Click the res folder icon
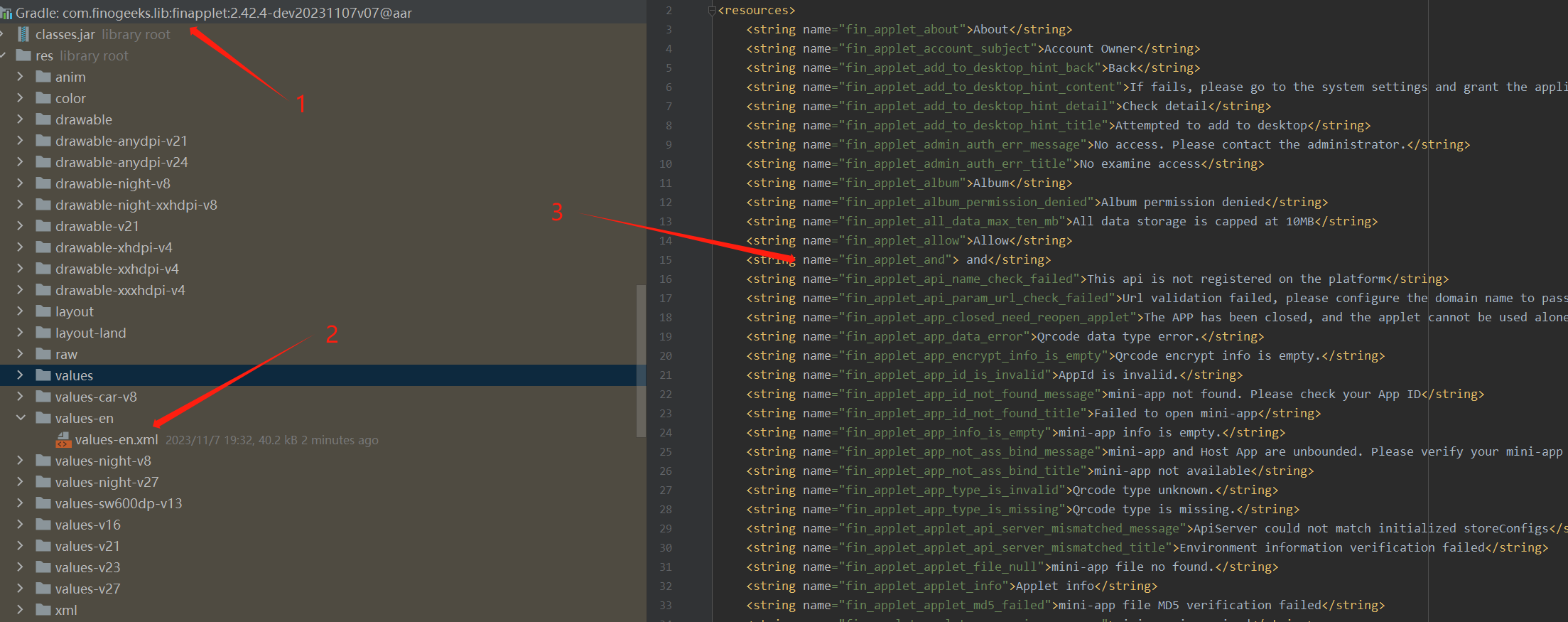 click(23, 55)
